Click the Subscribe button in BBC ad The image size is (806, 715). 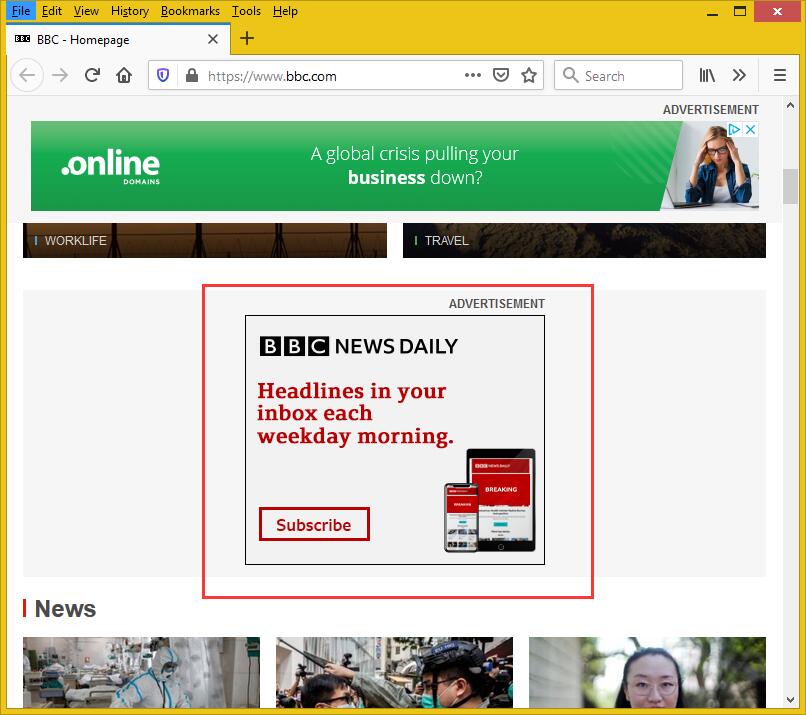[314, 525]
